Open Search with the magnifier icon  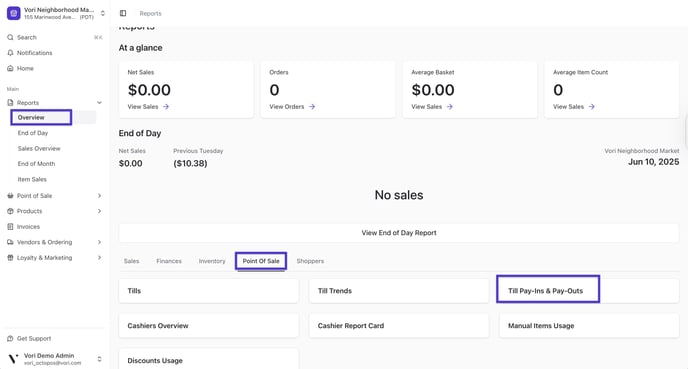[x=10, y=37]
